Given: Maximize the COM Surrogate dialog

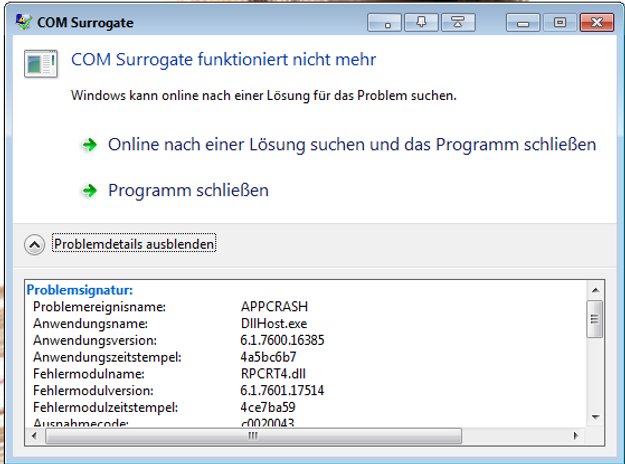Looking at the screenshot, I should pos(560,22).
